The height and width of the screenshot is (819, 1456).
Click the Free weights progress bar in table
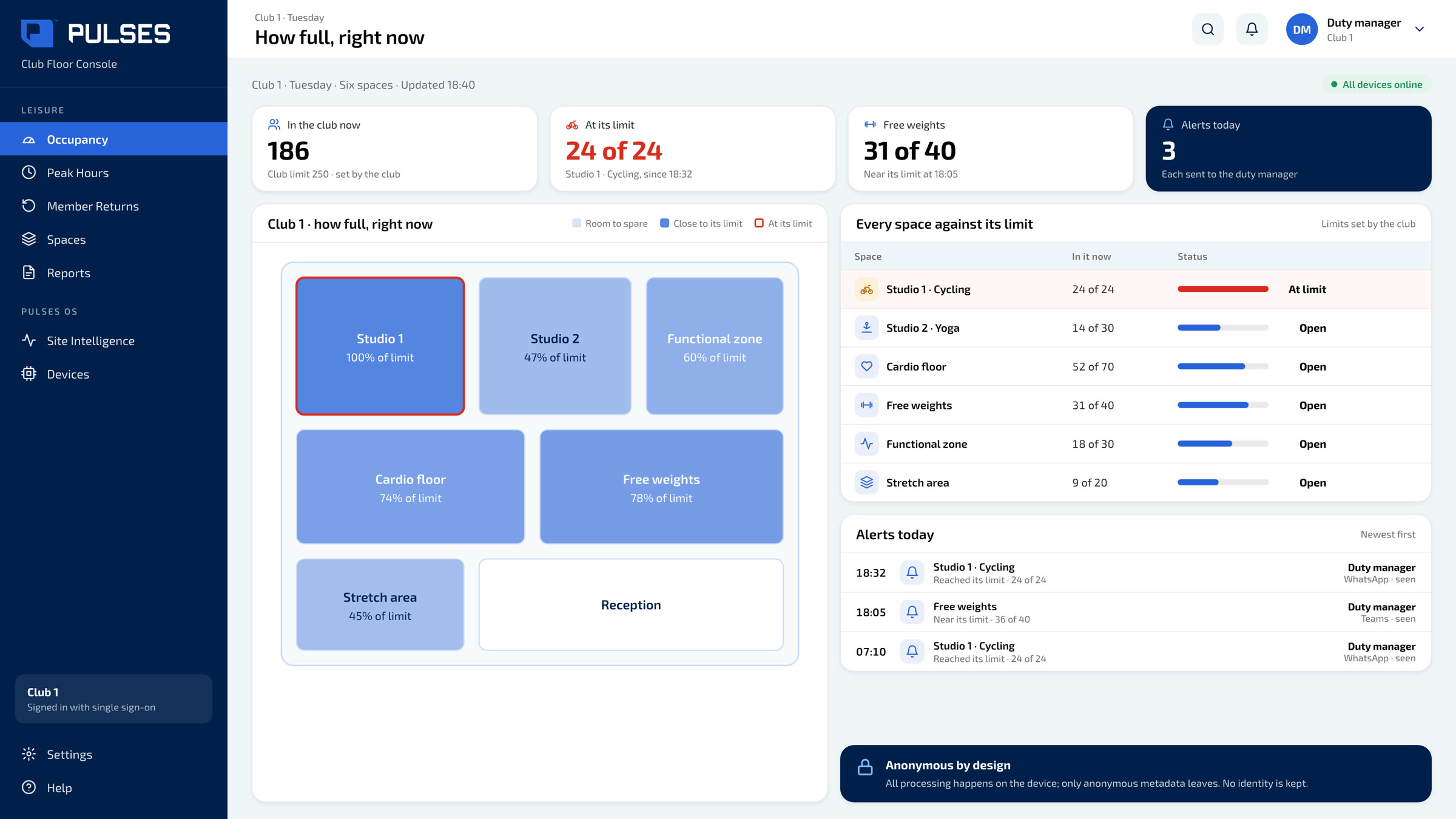click(x=1222, y=405)
